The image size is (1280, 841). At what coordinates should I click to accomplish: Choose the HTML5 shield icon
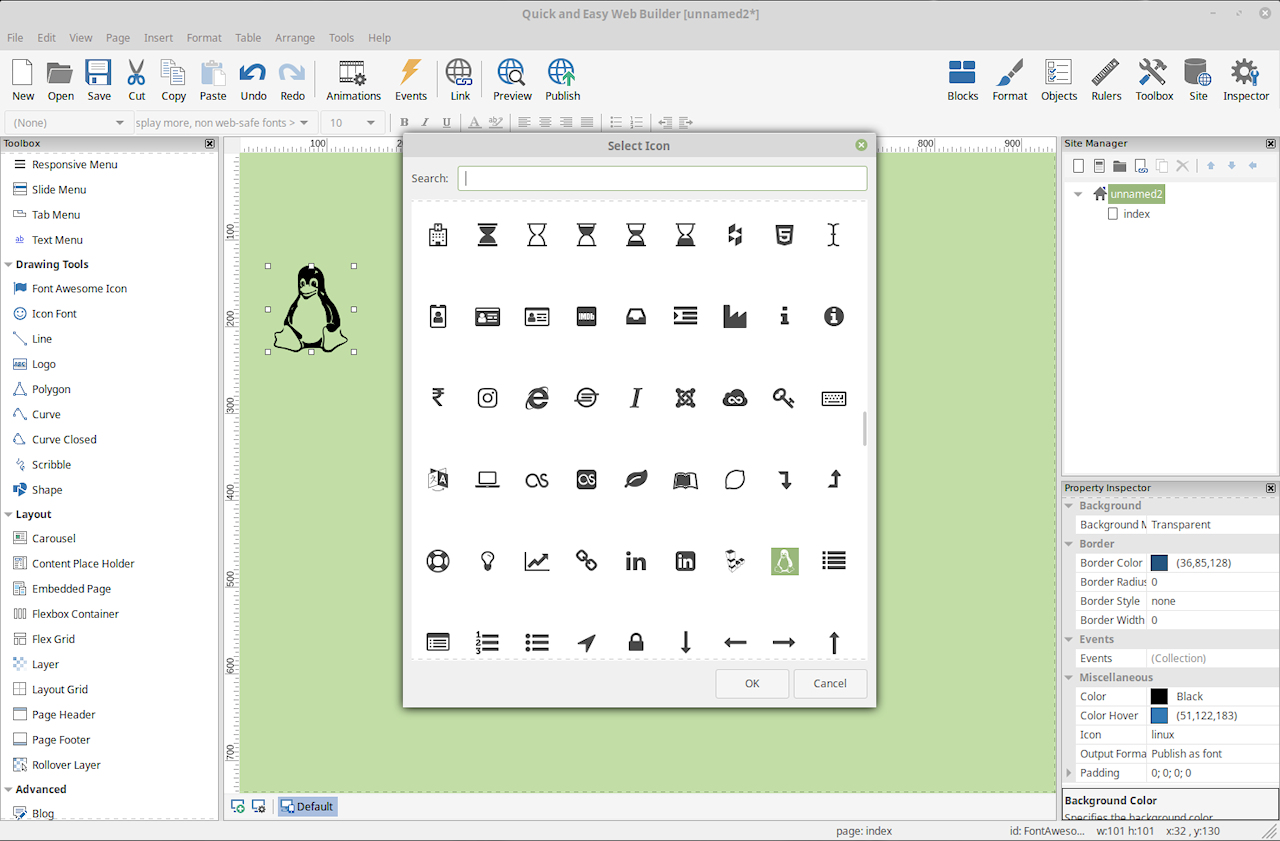click(784, 235)
